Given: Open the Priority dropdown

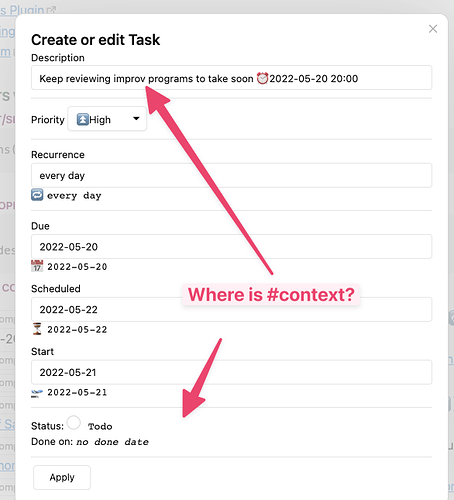Looking at the screenshot, I should coord(107,119).
